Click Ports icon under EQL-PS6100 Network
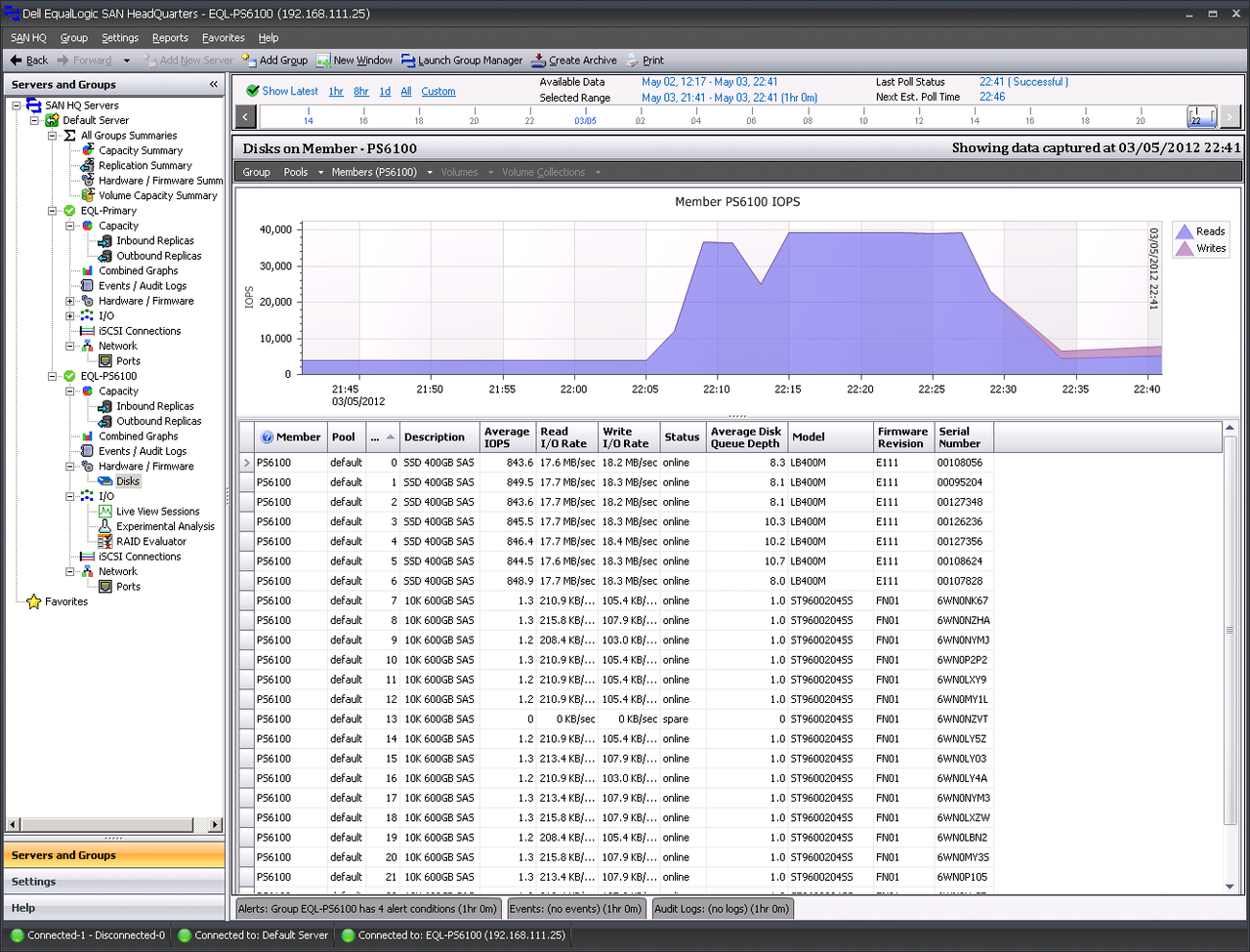This screenshot has width=1250, height=952. click(x=105, y=587)
